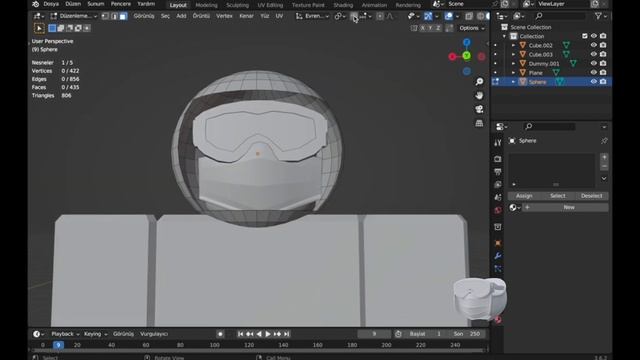Open the Düzenleme mode dropdown
The image size is (640, 360).
(x=73, y=16)
